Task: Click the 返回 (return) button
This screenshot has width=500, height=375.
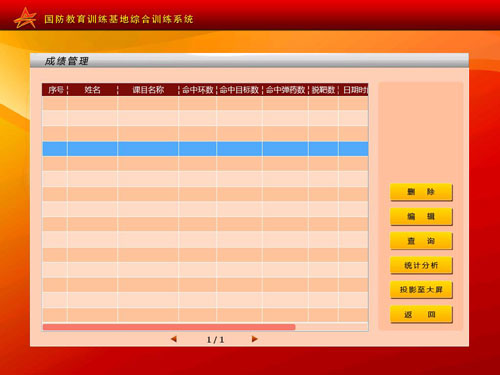Action: 421,314
